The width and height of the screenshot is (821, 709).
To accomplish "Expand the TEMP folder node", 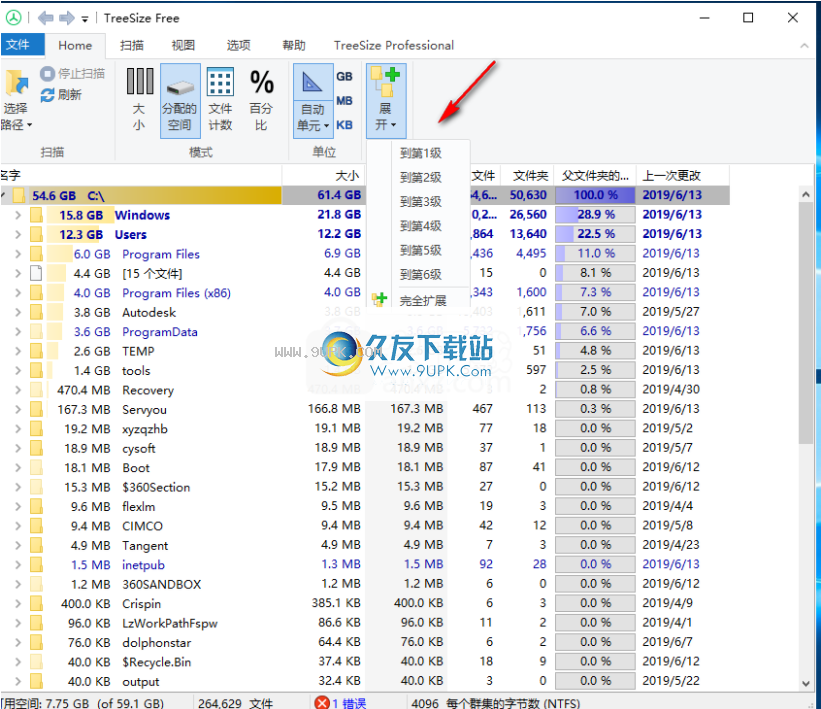I will coord(18,351).
